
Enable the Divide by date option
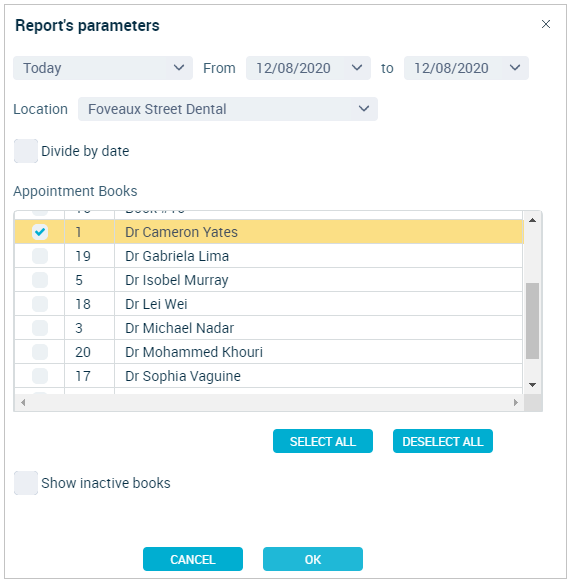[26, 151]
